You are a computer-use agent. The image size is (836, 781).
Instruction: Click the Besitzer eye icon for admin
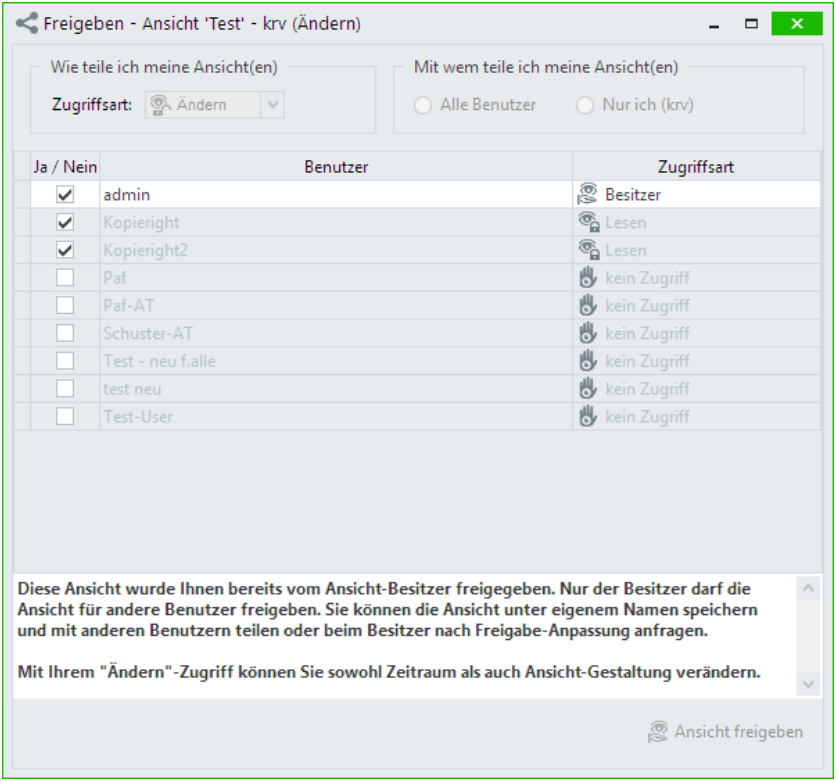click(588, 195)
